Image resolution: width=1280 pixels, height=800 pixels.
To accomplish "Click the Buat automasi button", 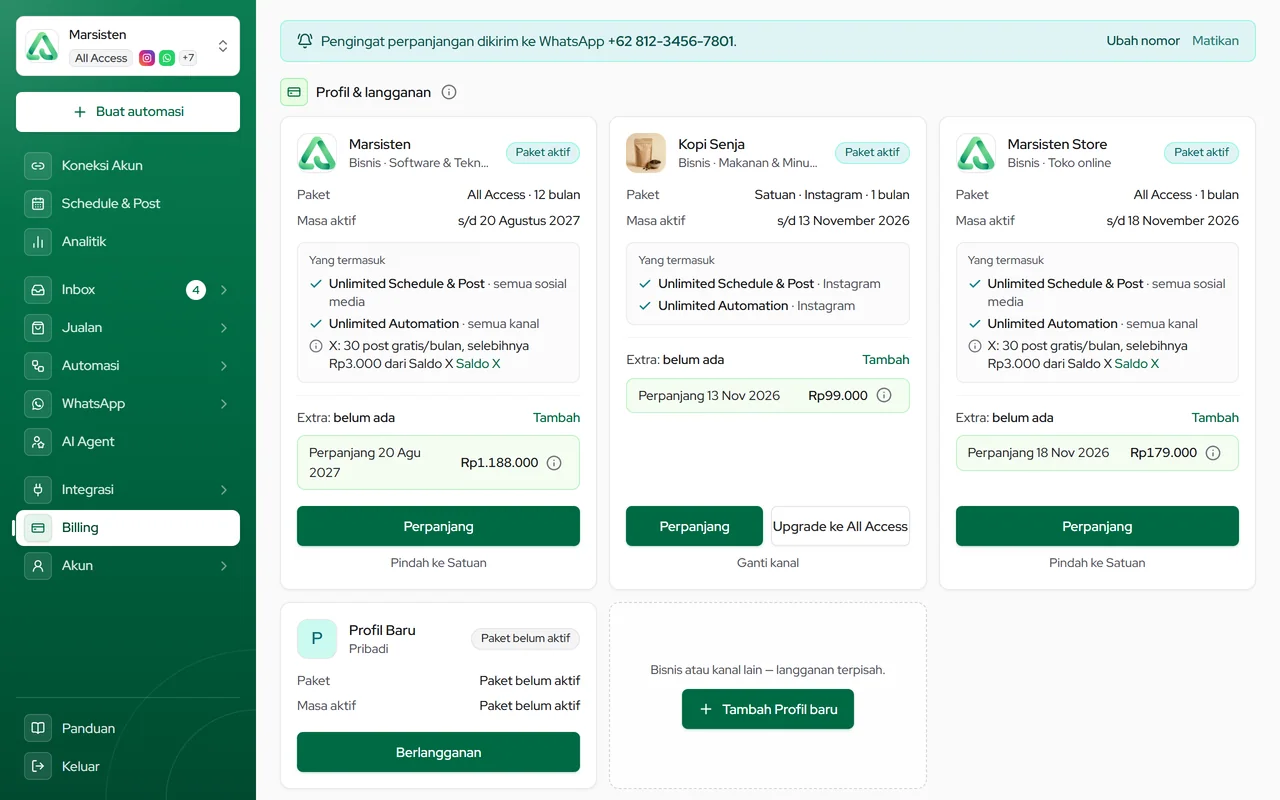I will coord(128,112).
